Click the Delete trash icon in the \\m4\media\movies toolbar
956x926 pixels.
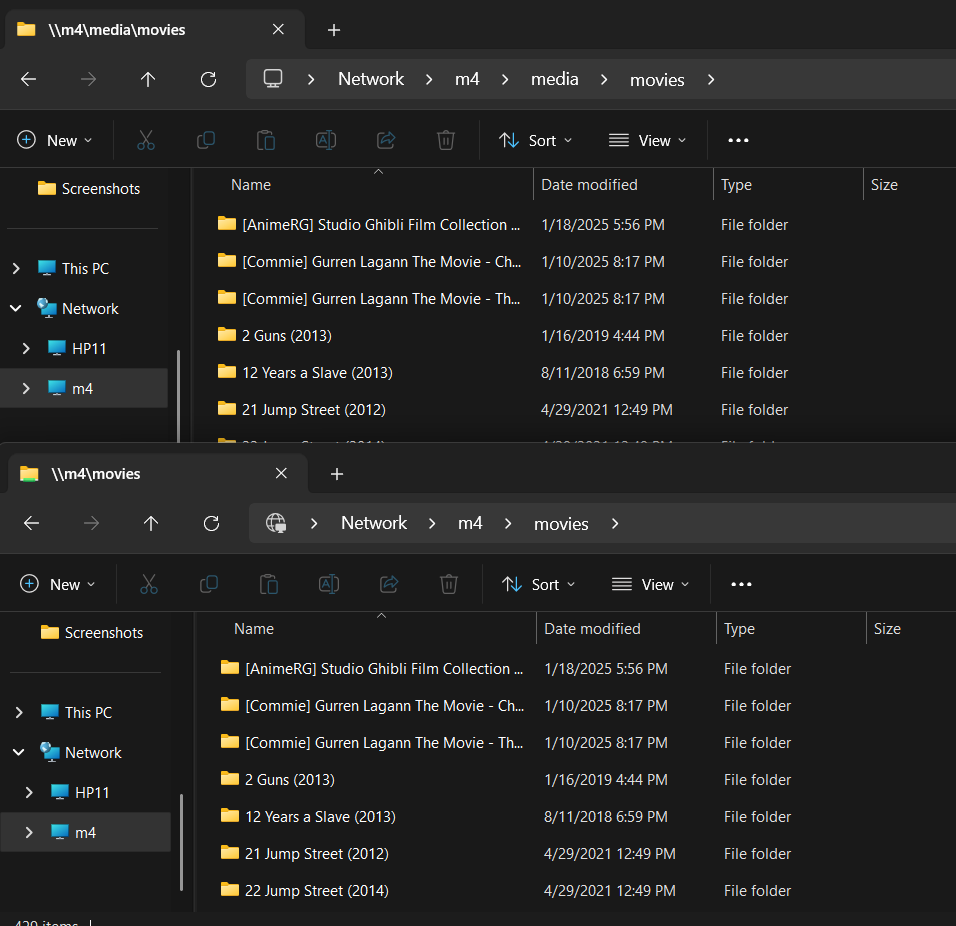point(446,140)
